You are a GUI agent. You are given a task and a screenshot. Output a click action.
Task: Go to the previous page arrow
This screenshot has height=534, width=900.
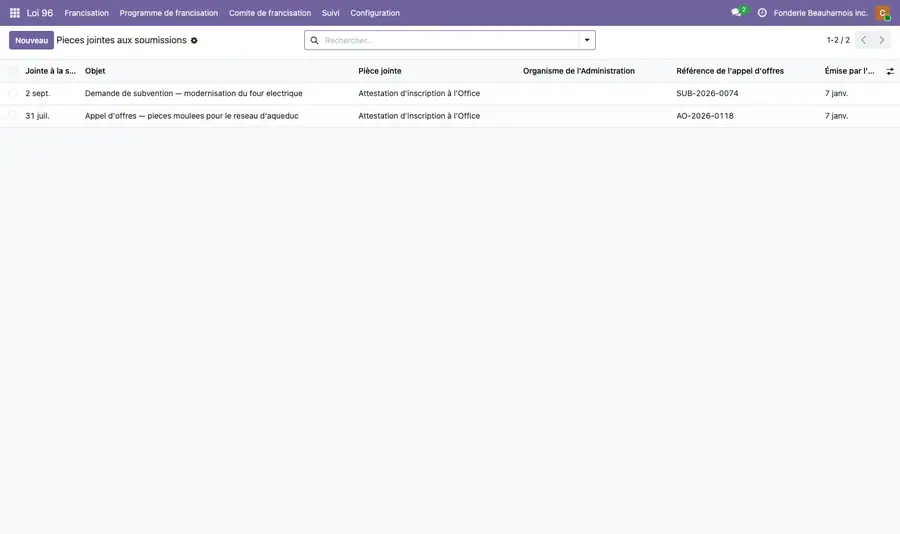point(863,40)
